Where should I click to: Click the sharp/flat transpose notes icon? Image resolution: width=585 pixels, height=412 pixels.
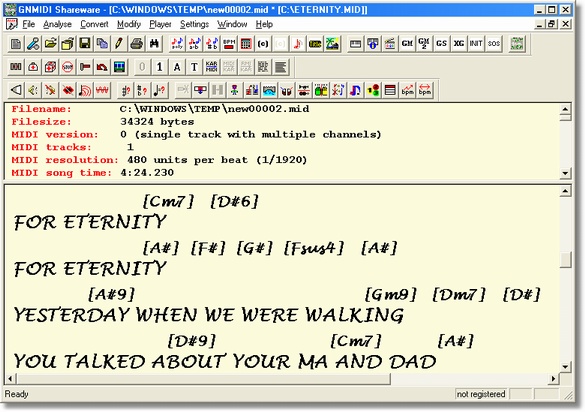[x=212, y=44]
